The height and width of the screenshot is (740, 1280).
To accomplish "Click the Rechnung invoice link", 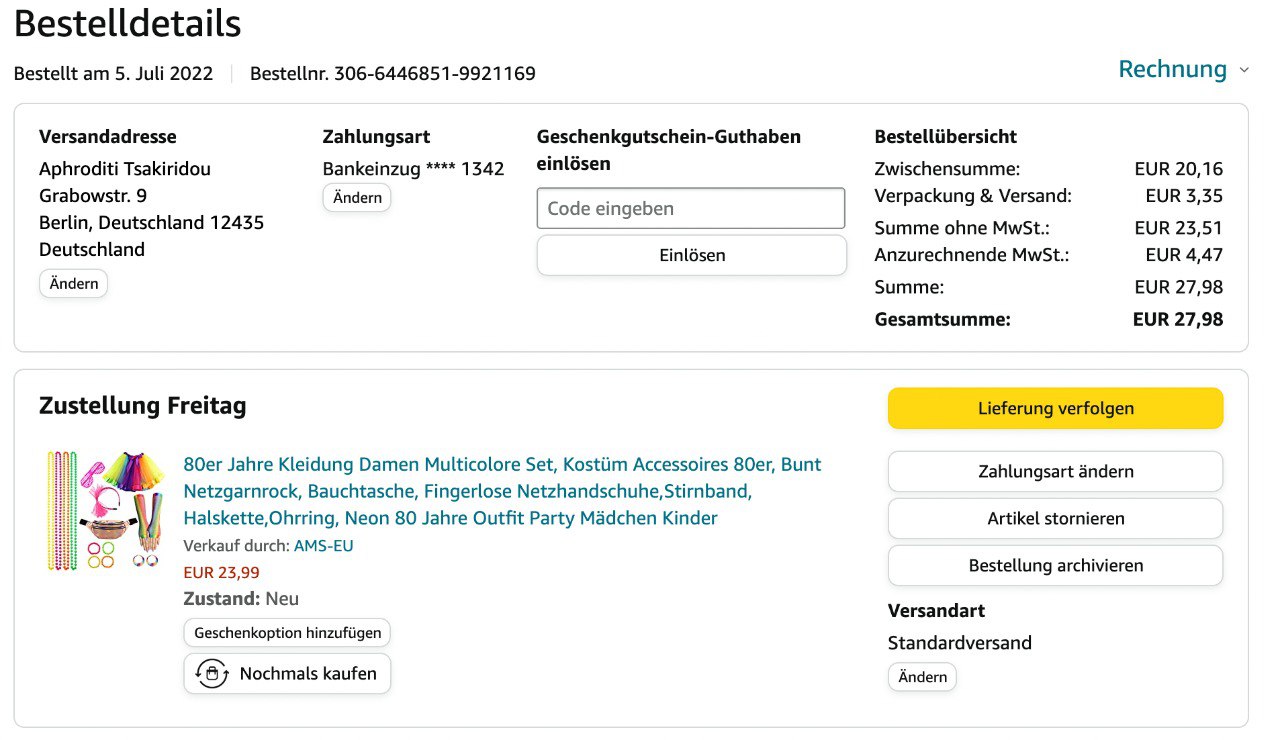I will point(1172,69).
